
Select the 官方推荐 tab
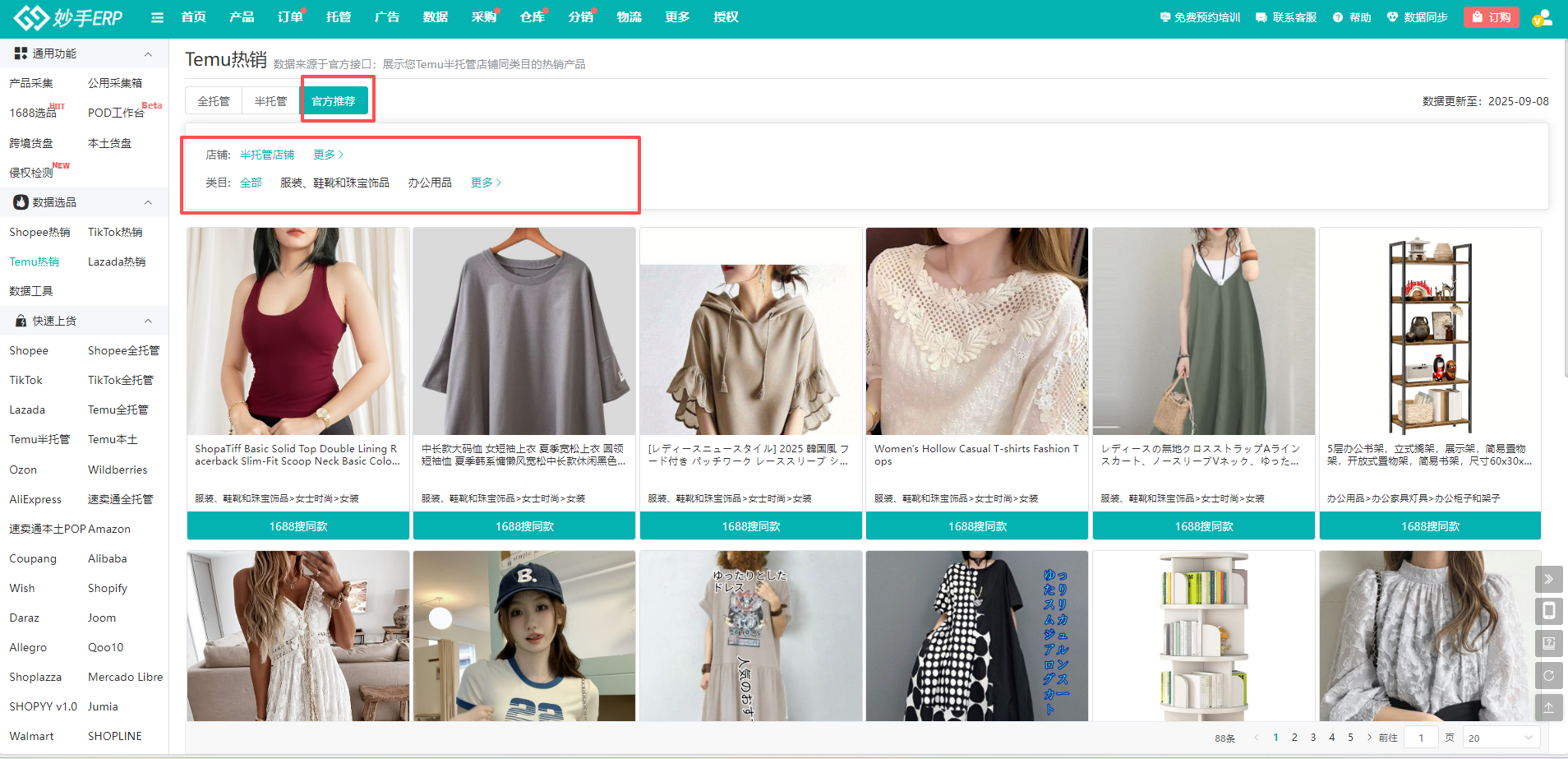334,101
